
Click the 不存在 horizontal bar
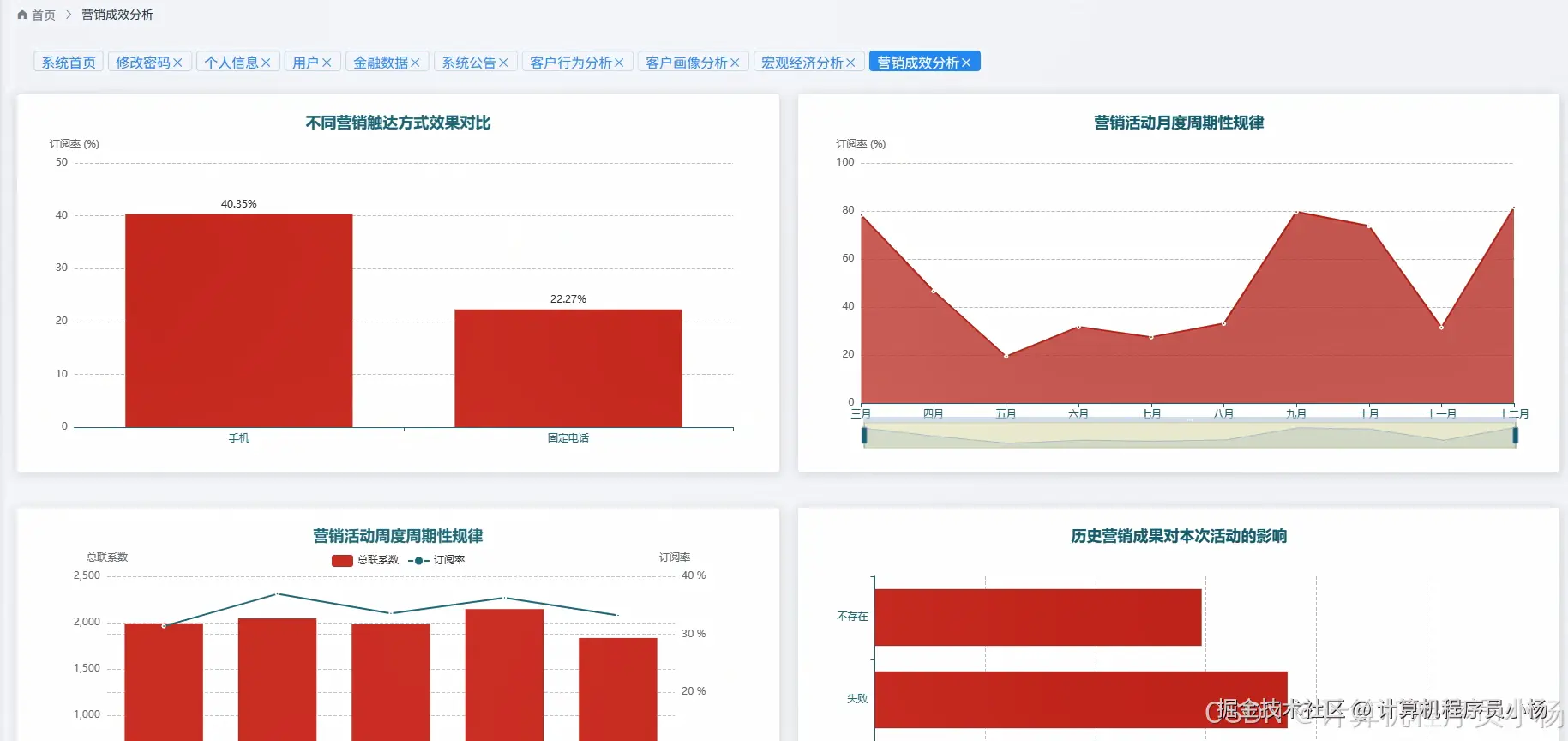pyautogui.click(x=1038, y=617)
